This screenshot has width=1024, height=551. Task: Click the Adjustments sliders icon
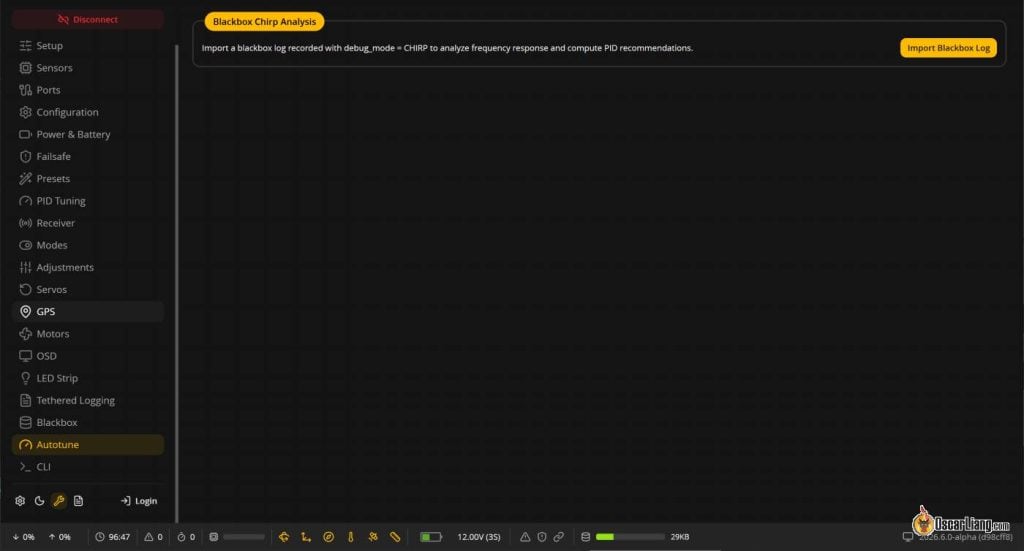click(25, 268)
